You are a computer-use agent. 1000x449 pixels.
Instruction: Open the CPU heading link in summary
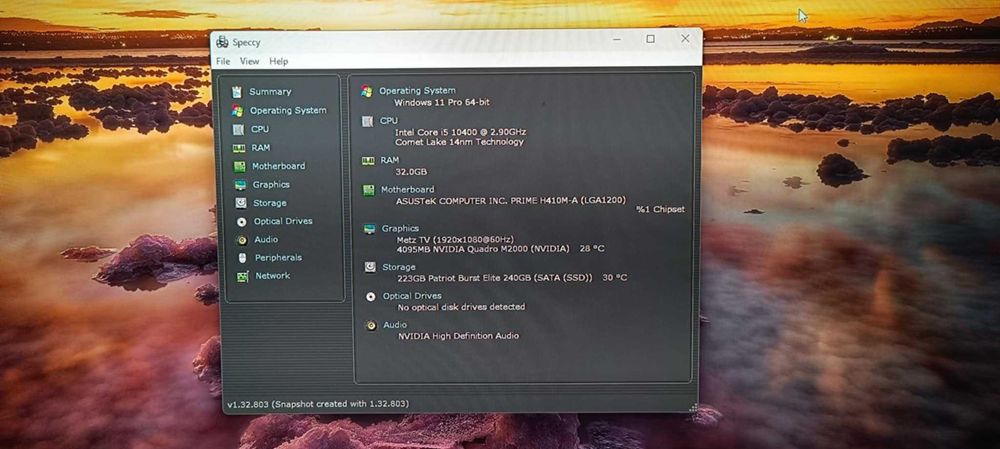(389, 121)
